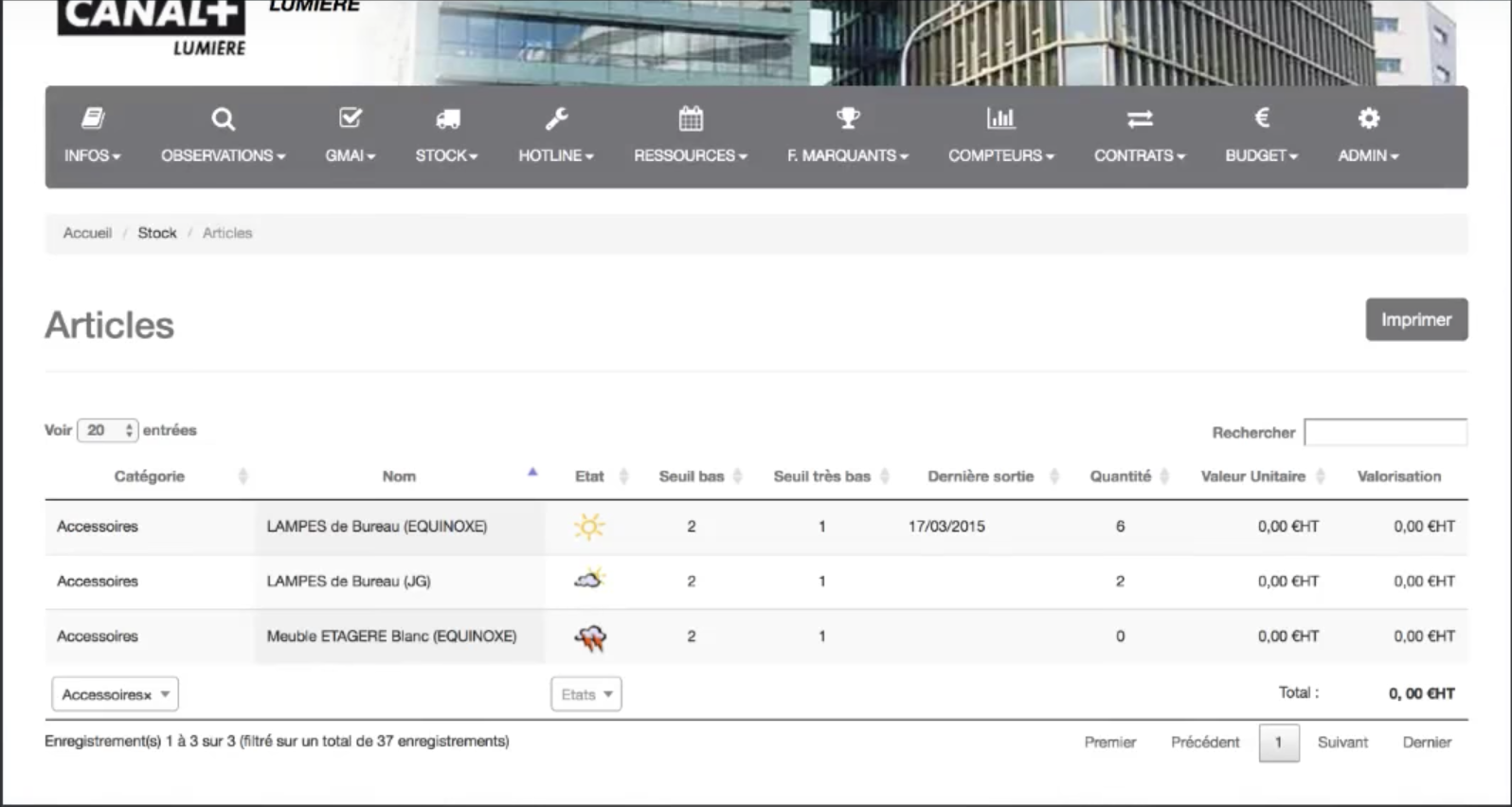Click the RESSOURCES calendar icon
The width and height of the screenshot is (1512, 807).
click(691, 117)
